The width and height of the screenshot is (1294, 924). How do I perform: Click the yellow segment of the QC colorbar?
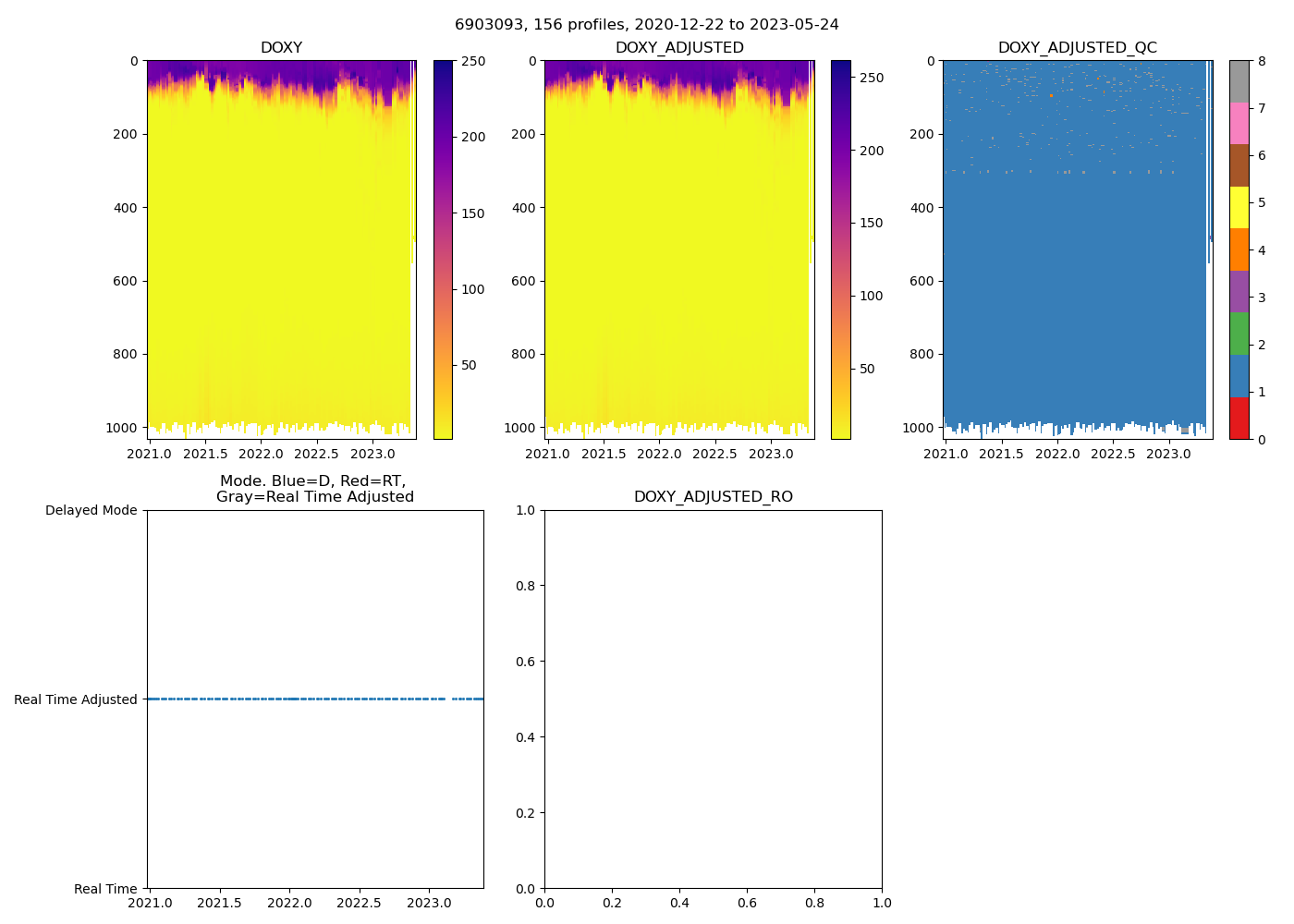click(x=1239, y=207)
